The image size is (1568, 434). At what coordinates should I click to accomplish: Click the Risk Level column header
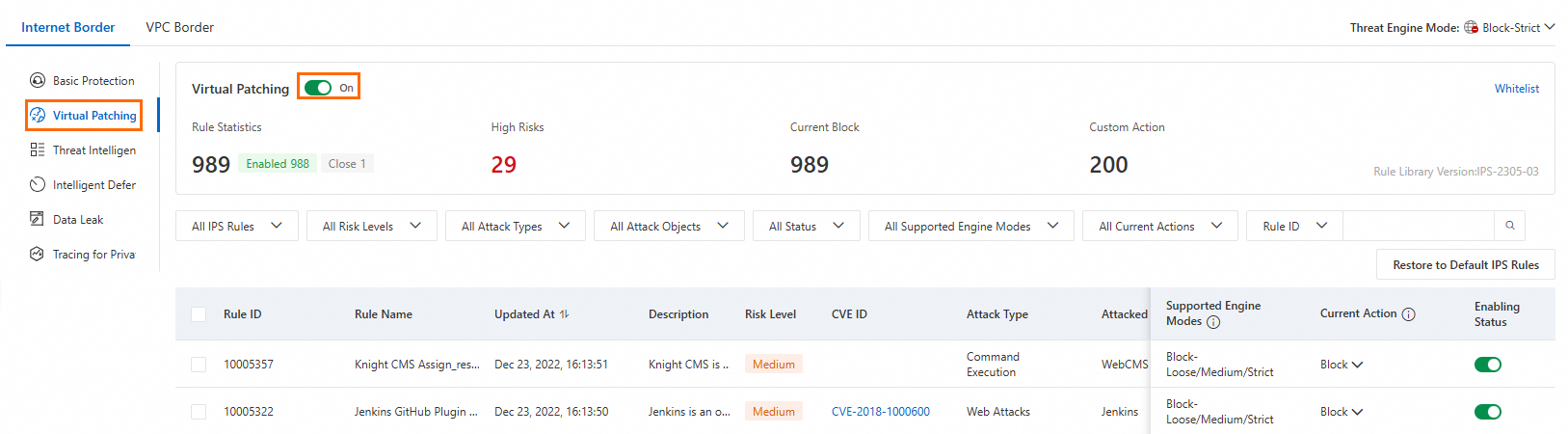coord(771,314)
